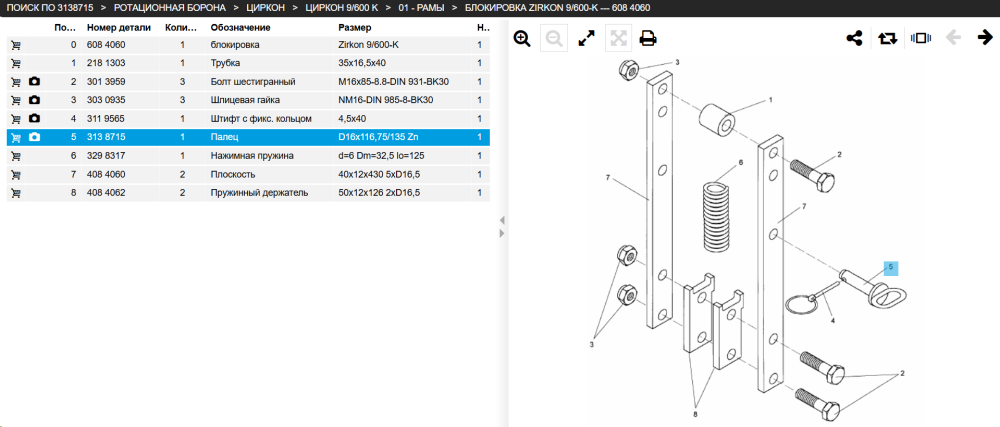Sort by the Обозначение column header

(240, 27)
